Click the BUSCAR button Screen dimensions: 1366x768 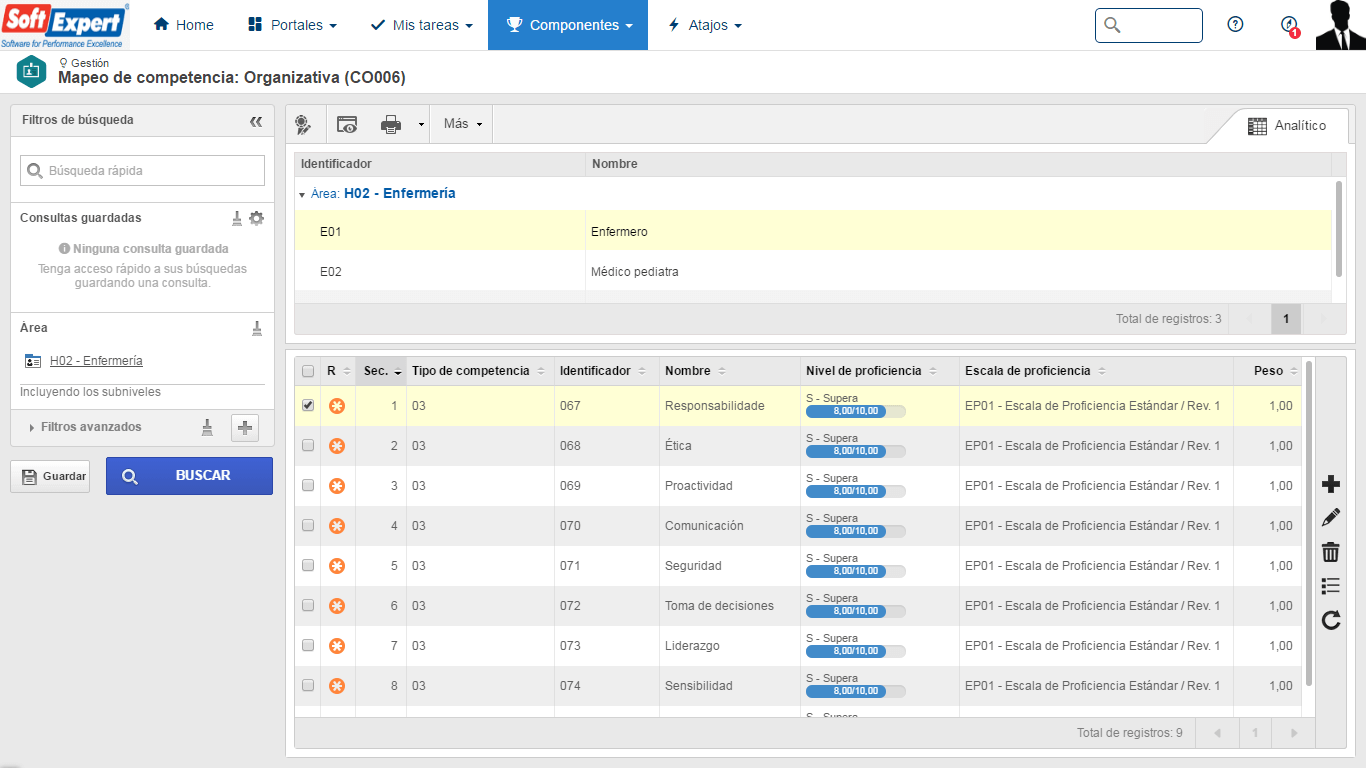point(189,476)
